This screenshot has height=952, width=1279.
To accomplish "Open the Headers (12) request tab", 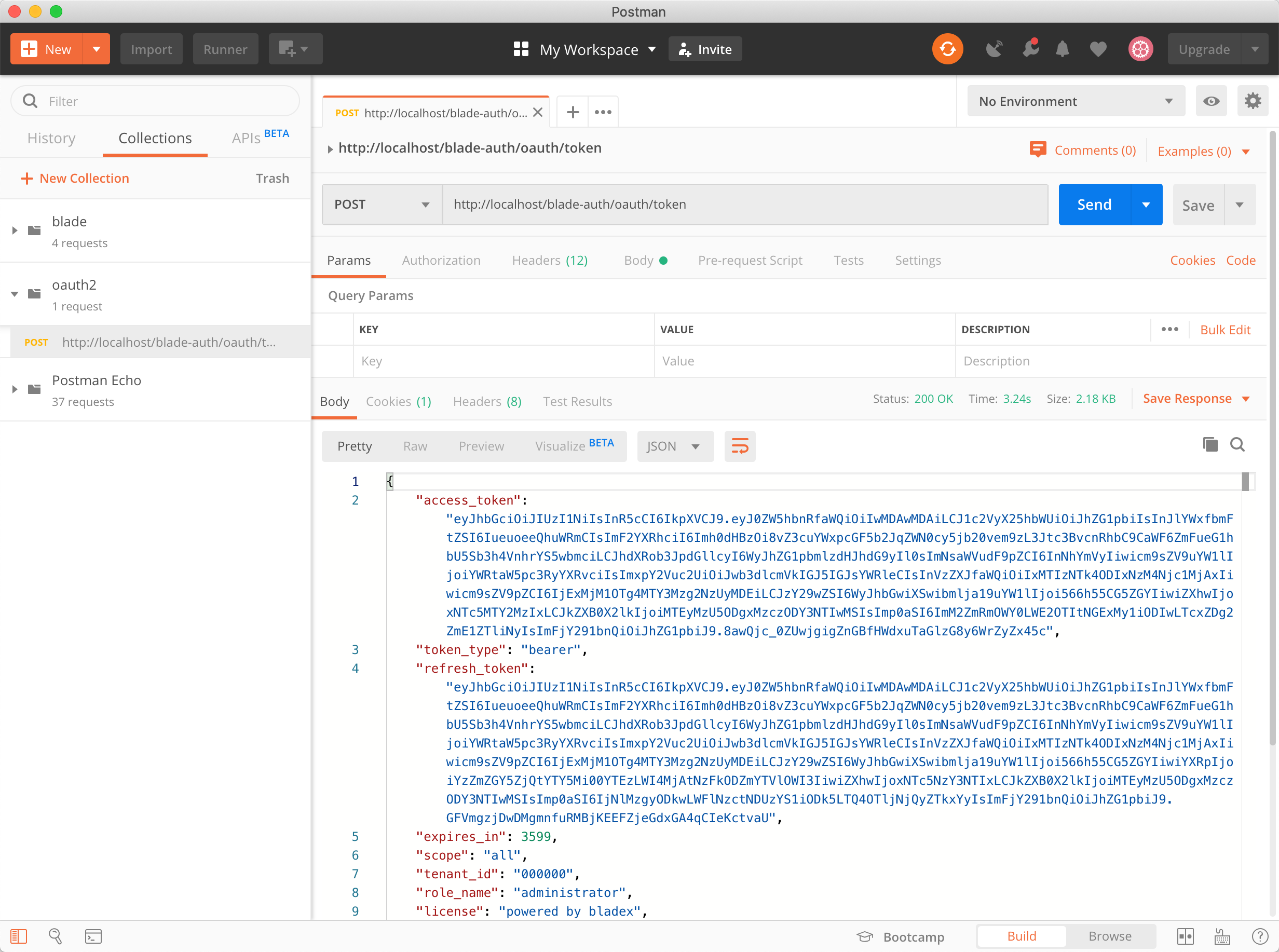I will pyautogui.click(x=550, y=260).
